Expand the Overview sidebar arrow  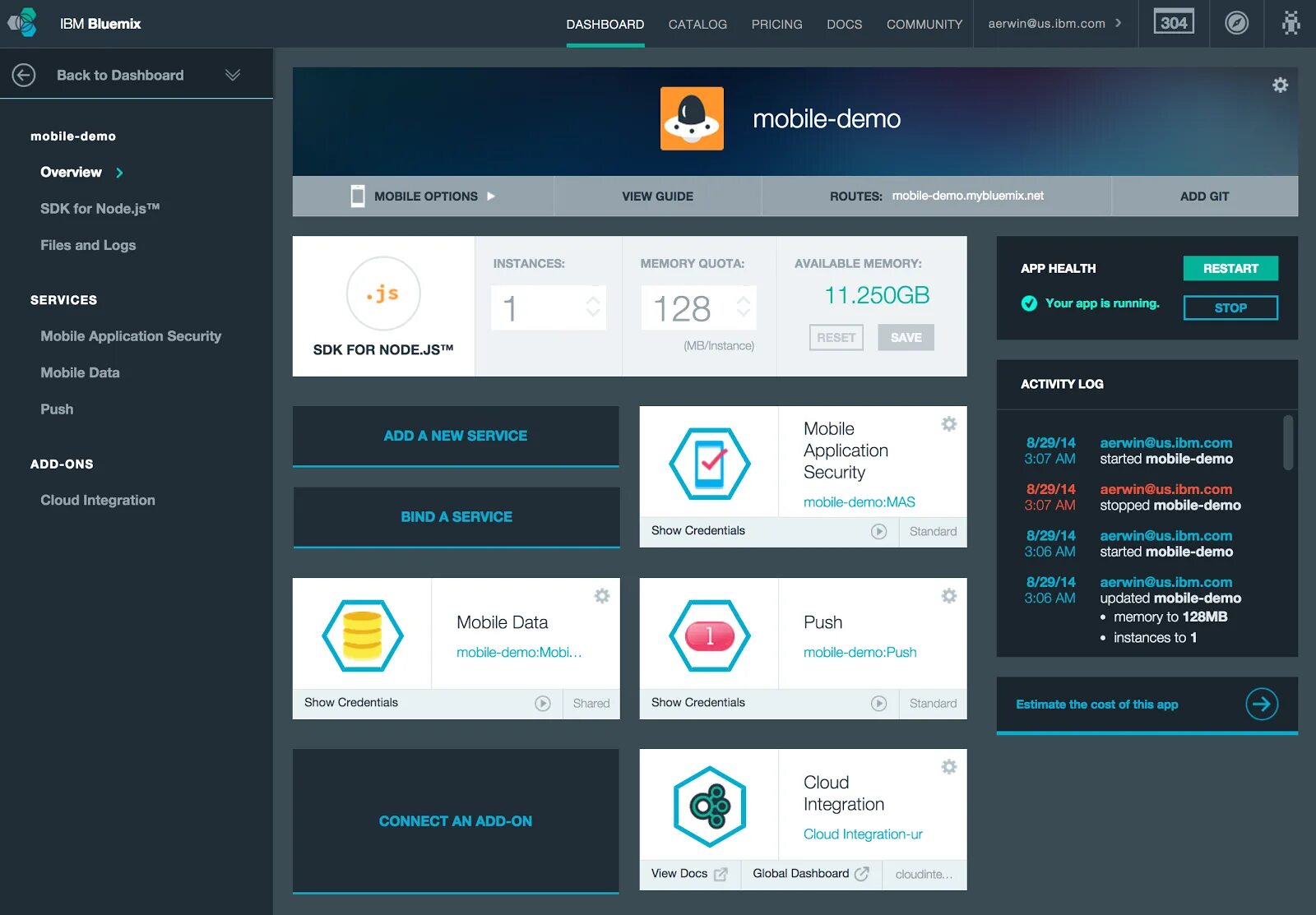pyautogui.click(x=119, y=173)
